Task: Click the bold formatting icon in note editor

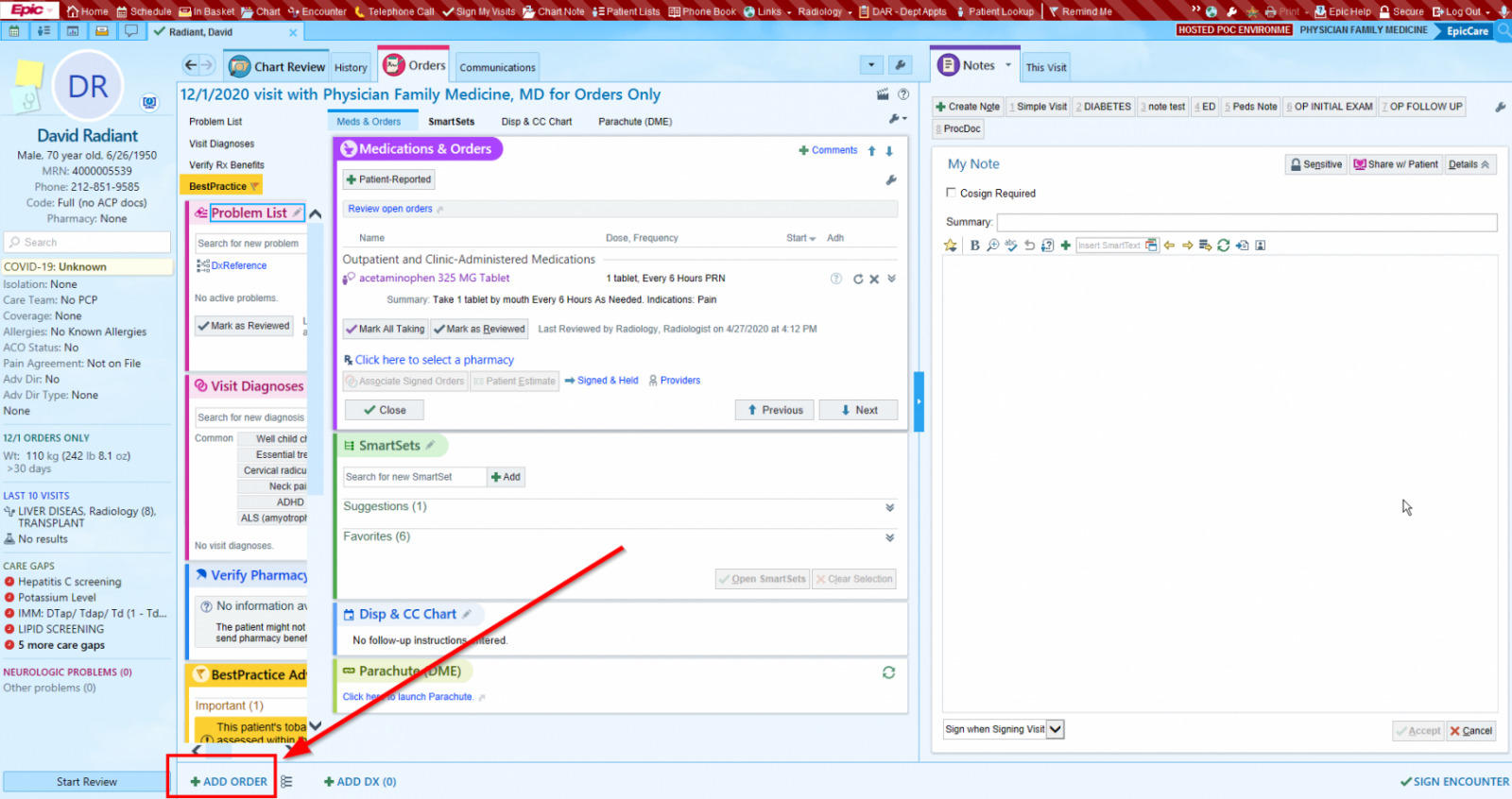Action: [974, 246]
